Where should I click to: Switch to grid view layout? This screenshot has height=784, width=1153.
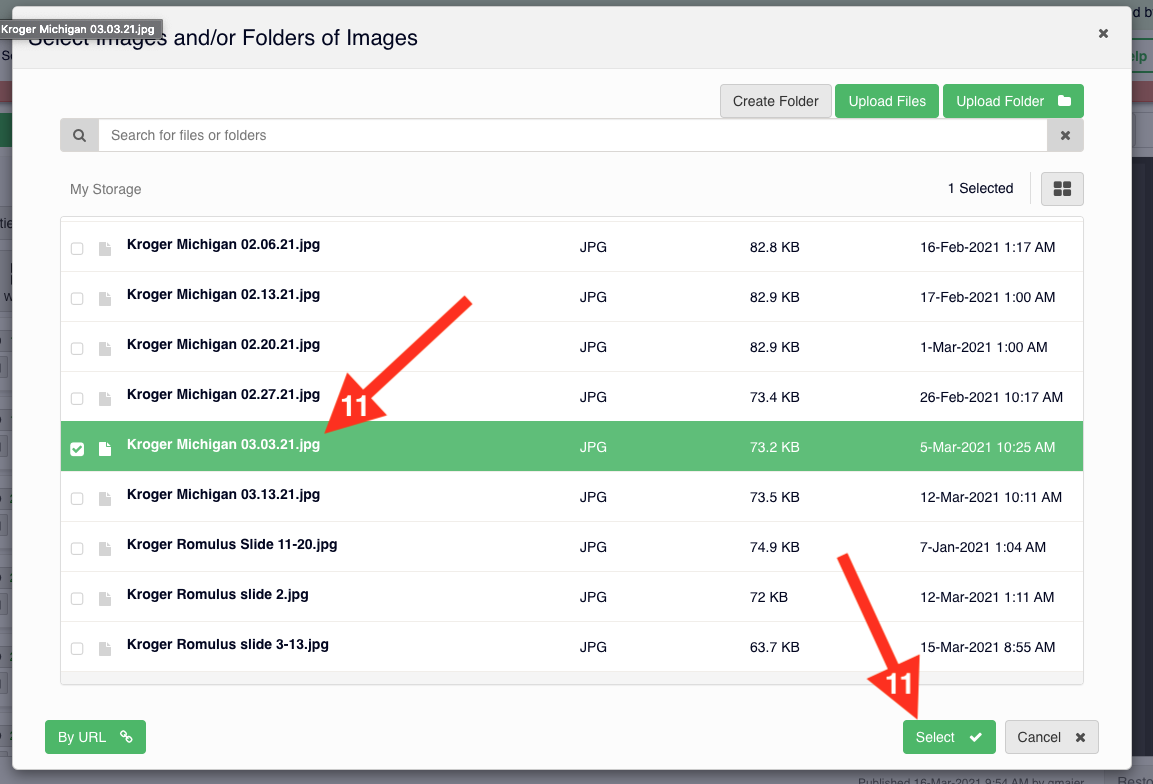tap(1062, 189)
